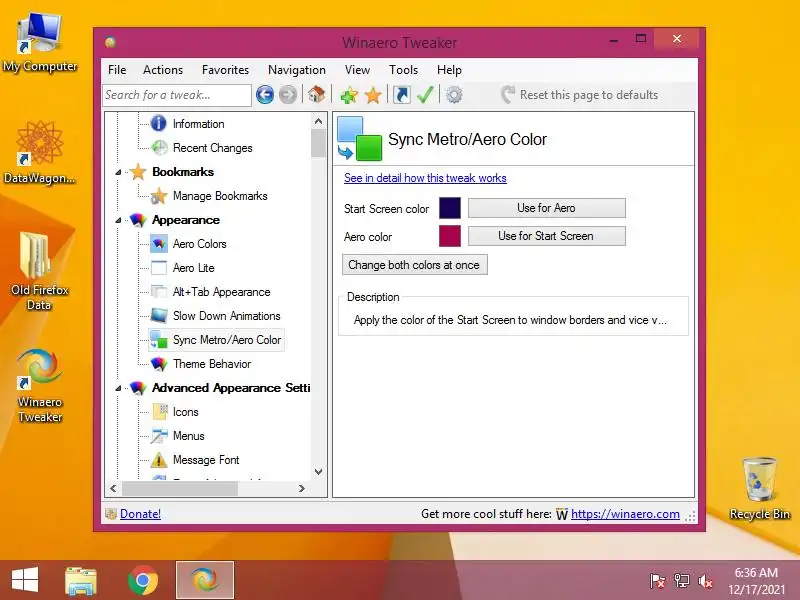Collapse the Appearance tree node
Image resolution: width=800 pixels, height=600 pixels.
(118, 220)
